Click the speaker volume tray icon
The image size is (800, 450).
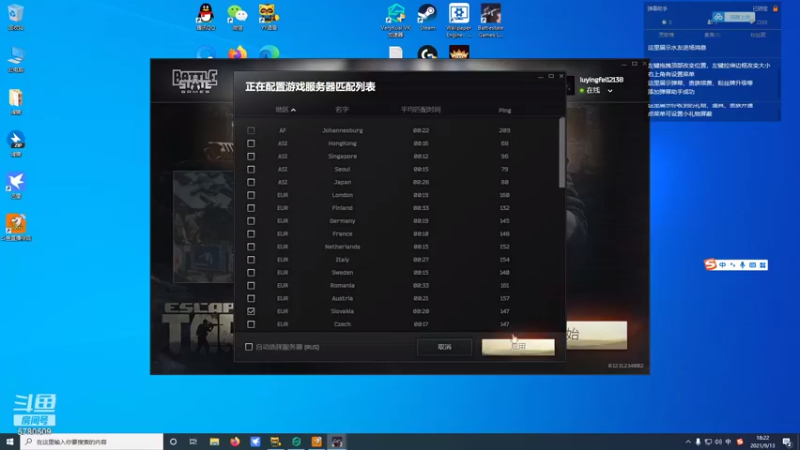(718, 442)
